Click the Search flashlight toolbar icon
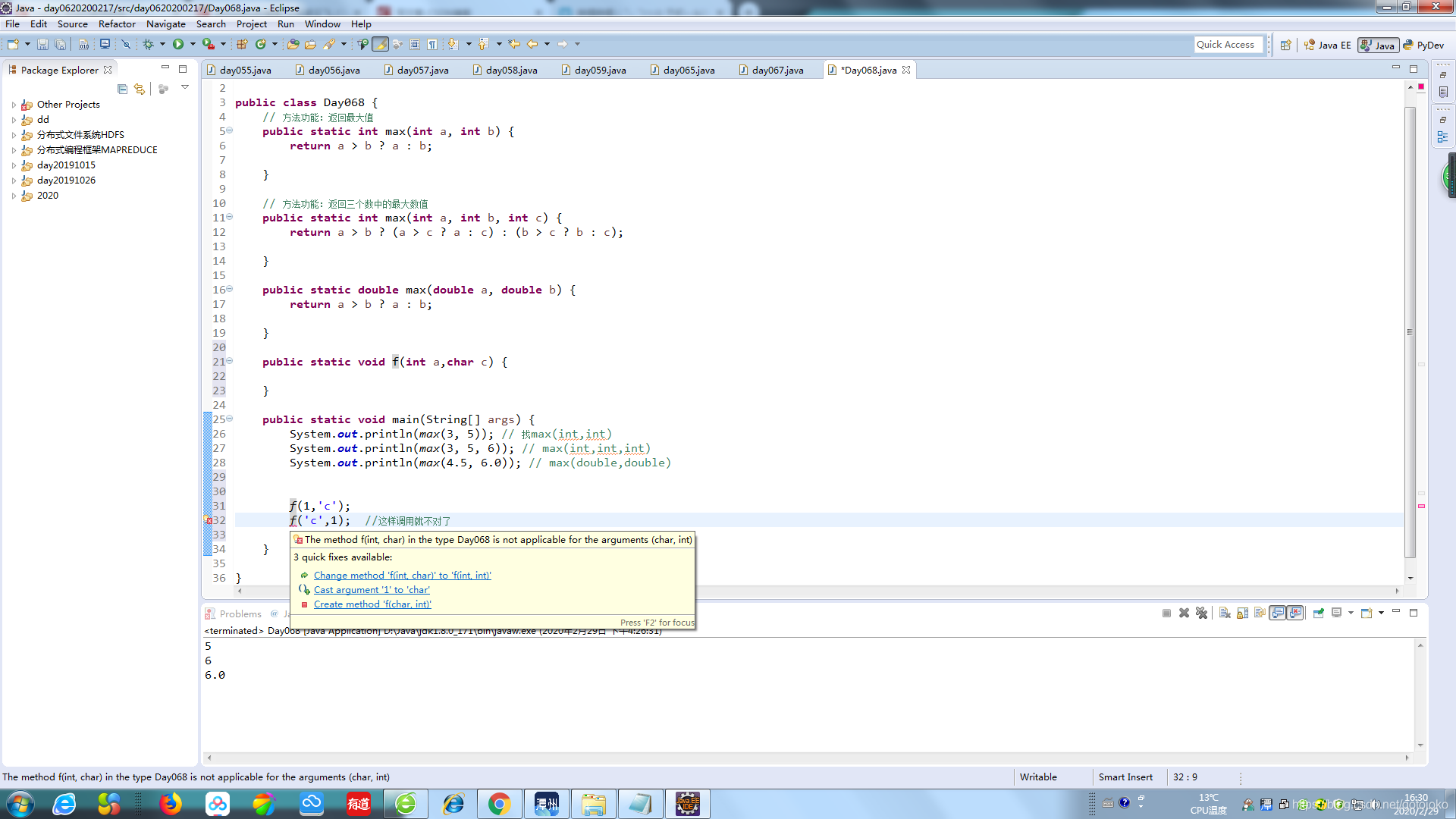 (329, 45)
